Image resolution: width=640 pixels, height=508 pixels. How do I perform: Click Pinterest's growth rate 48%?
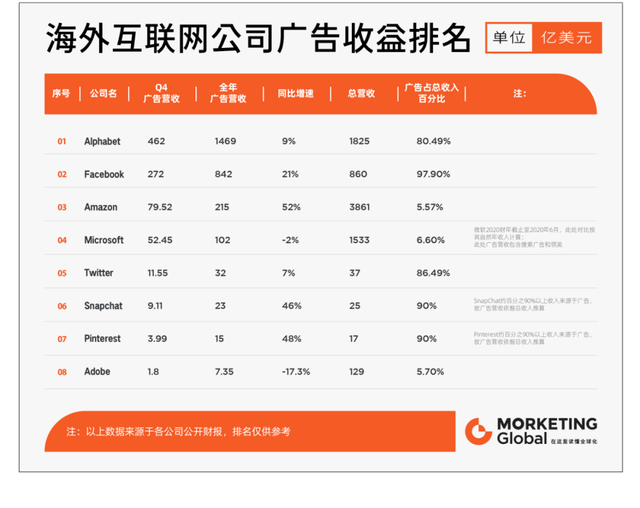[291, 339]
